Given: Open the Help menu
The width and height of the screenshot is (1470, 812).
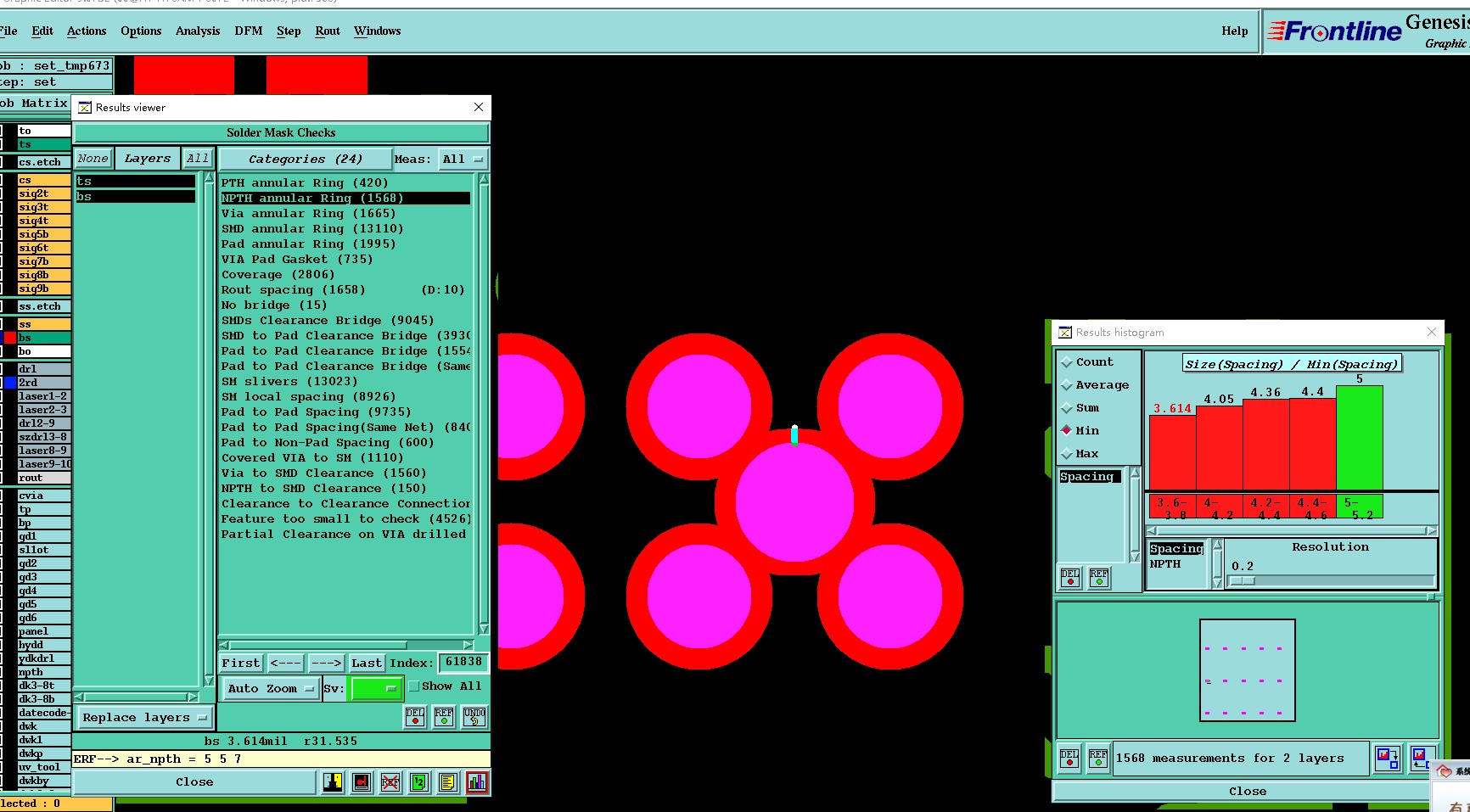Looking at the screenshot, I should tap(1235, 31).
